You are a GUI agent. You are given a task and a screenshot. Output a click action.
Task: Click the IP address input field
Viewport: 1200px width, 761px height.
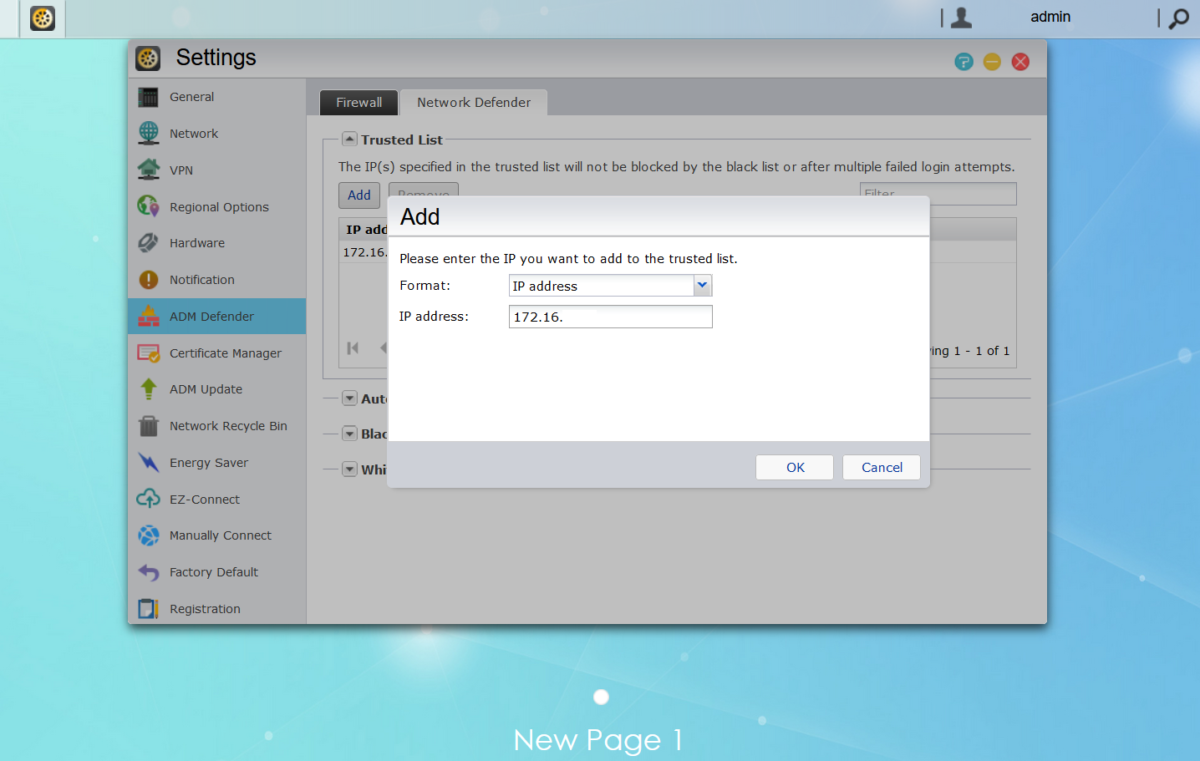[610, 316]
